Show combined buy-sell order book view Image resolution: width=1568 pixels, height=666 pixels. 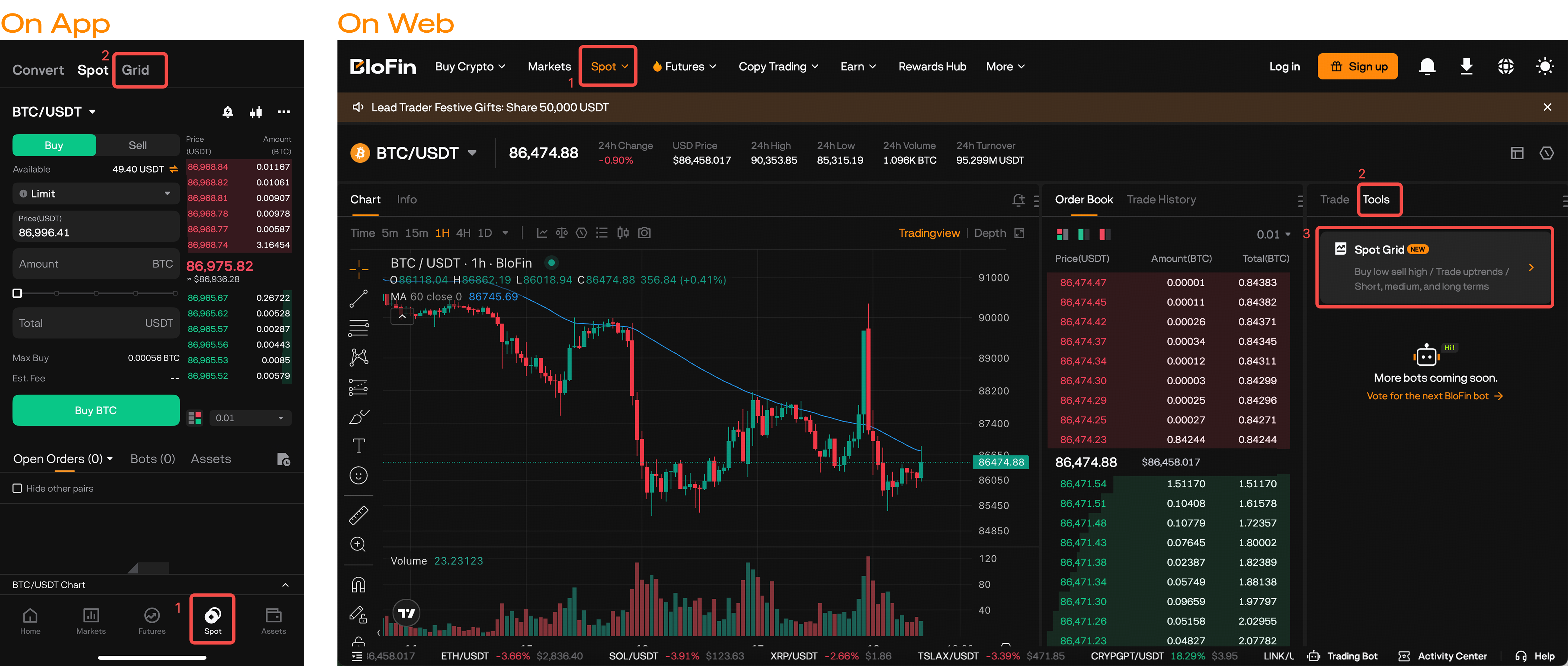[x=1062, y=234]
